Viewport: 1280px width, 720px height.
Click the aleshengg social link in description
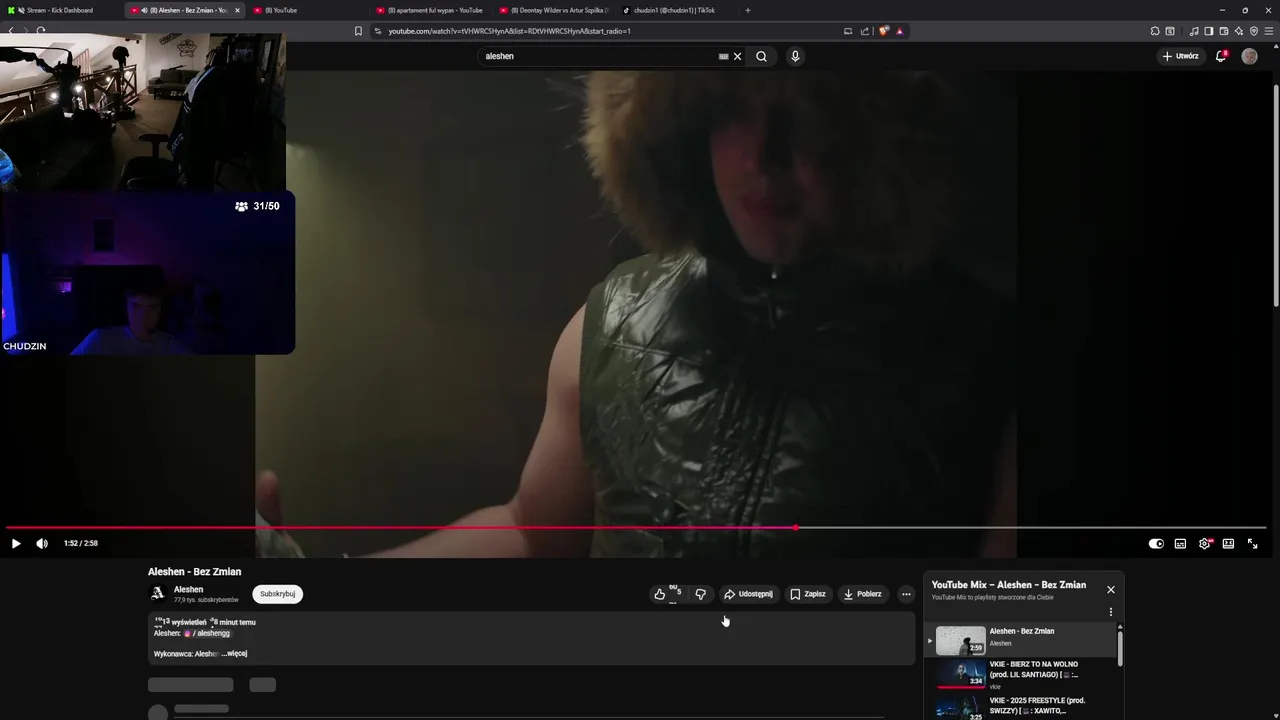(x=207, y=633)
